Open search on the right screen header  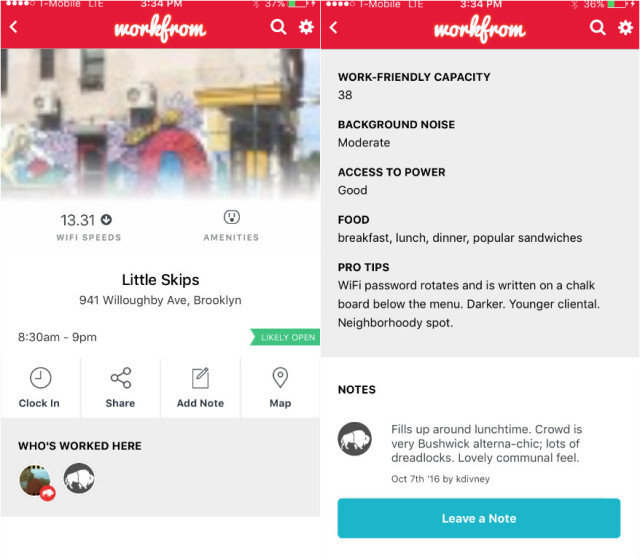pyautogui.click(x=598, y=27)
